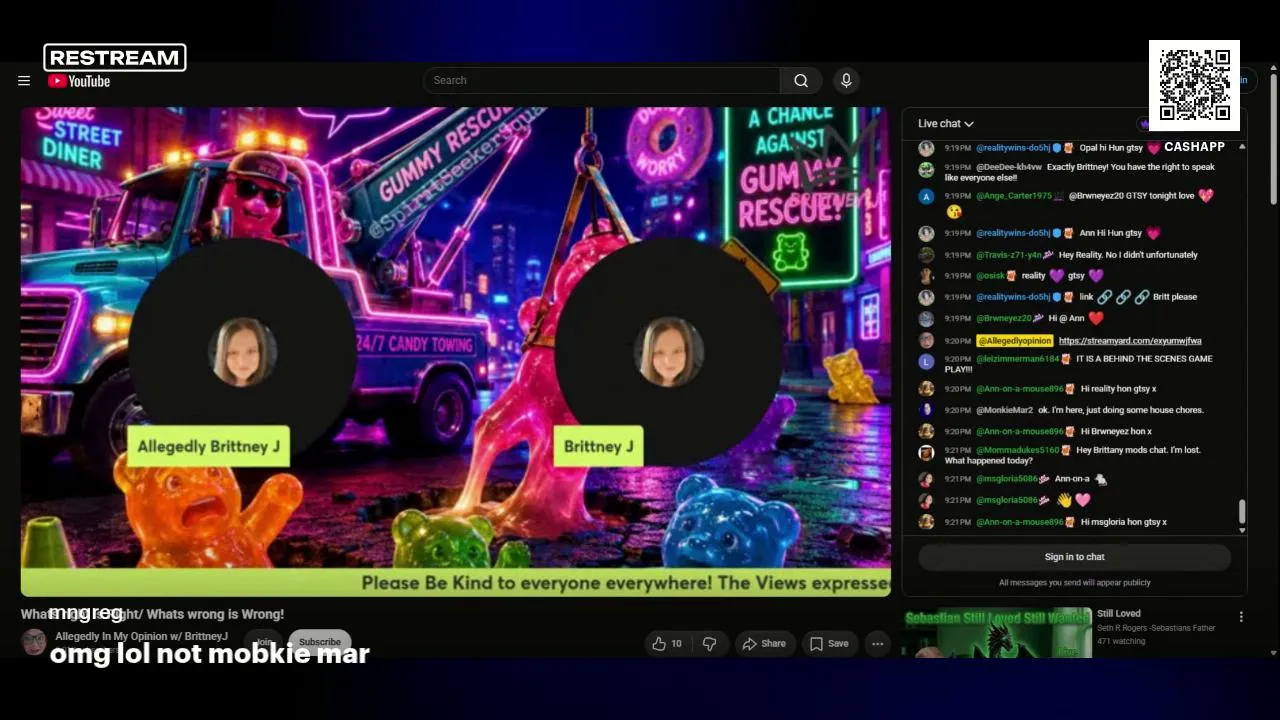The height and width of the screenshot is (720, 1280).
Task: Open options menu for Still Loved video
Action: pos(1241,617)
